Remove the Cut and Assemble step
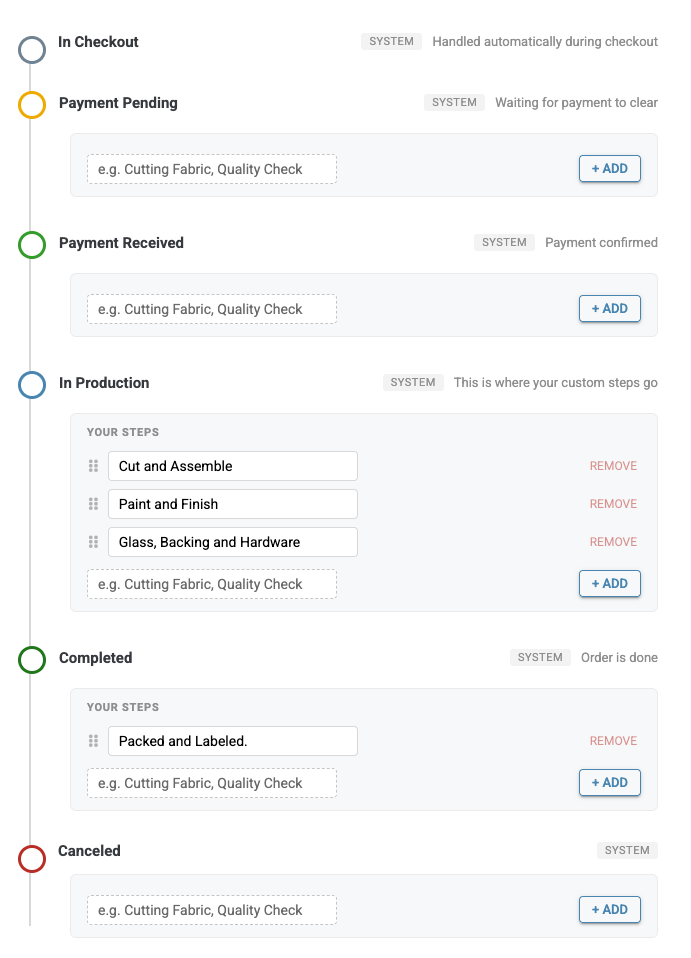This screenshot has height=958, width=691. pyautogui.click(x=613, y=465)
